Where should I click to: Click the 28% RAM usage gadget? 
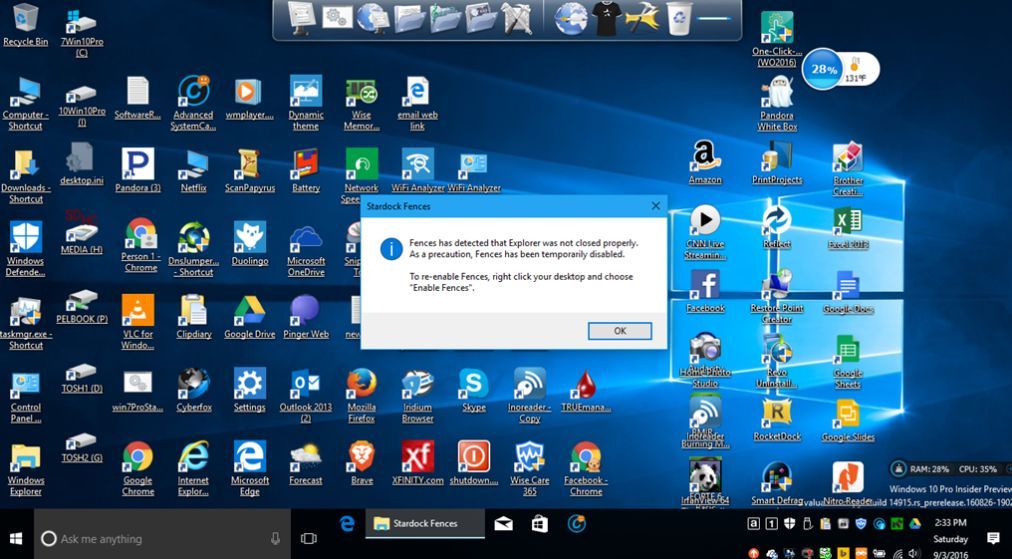tap(824, 70)
